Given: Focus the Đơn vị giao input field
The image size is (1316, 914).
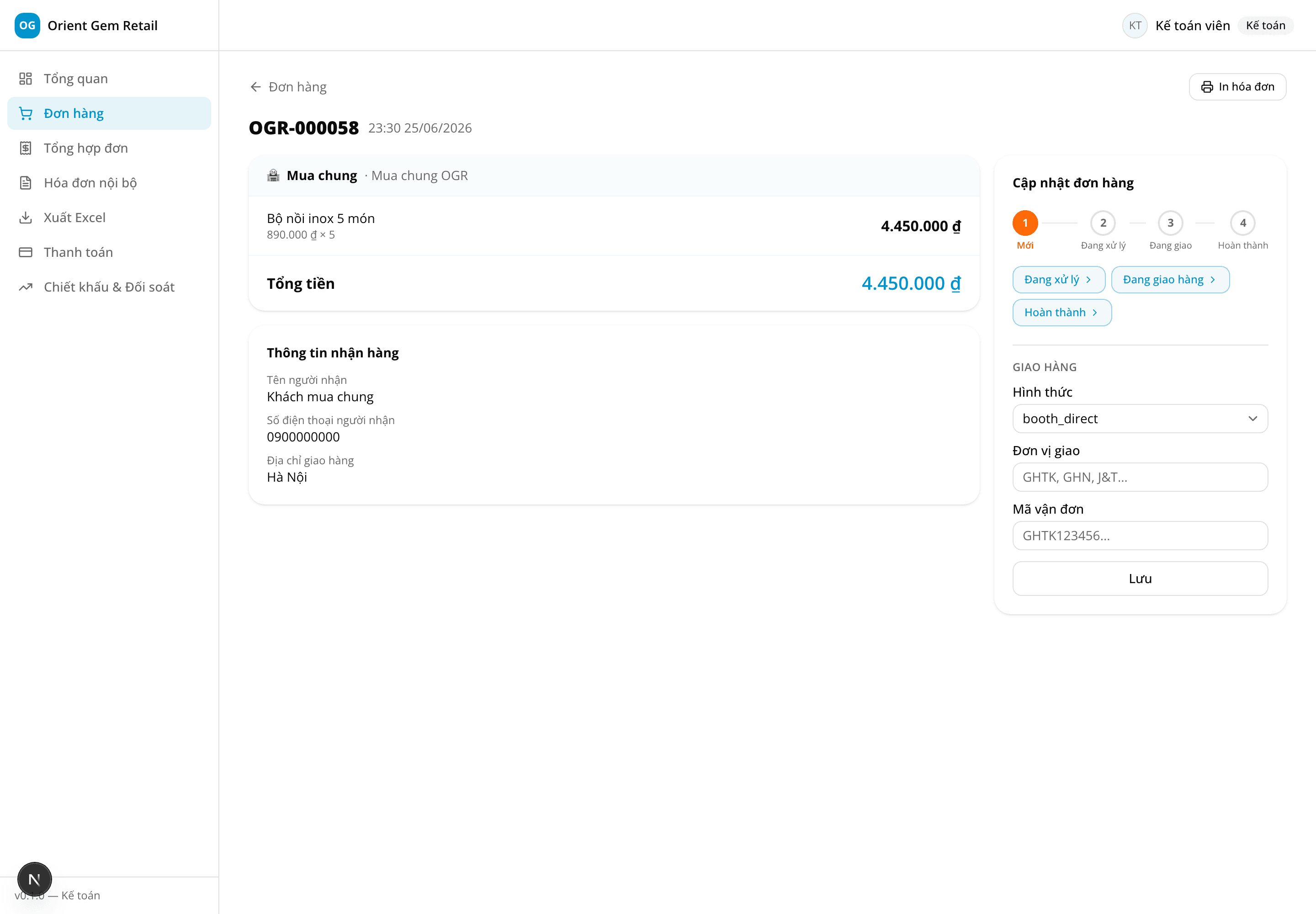Looking at the screenshot, I should pyautogui.click(x=1140, y=477).
